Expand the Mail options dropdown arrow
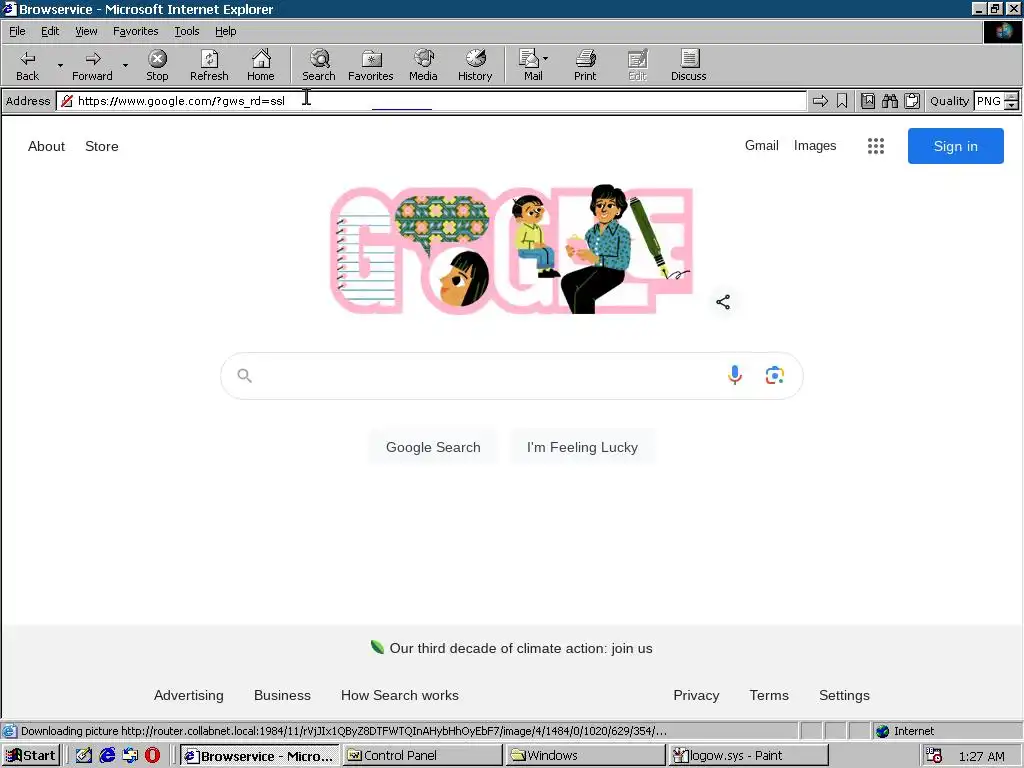The image size is (1024, 768). tap(545, 58)
